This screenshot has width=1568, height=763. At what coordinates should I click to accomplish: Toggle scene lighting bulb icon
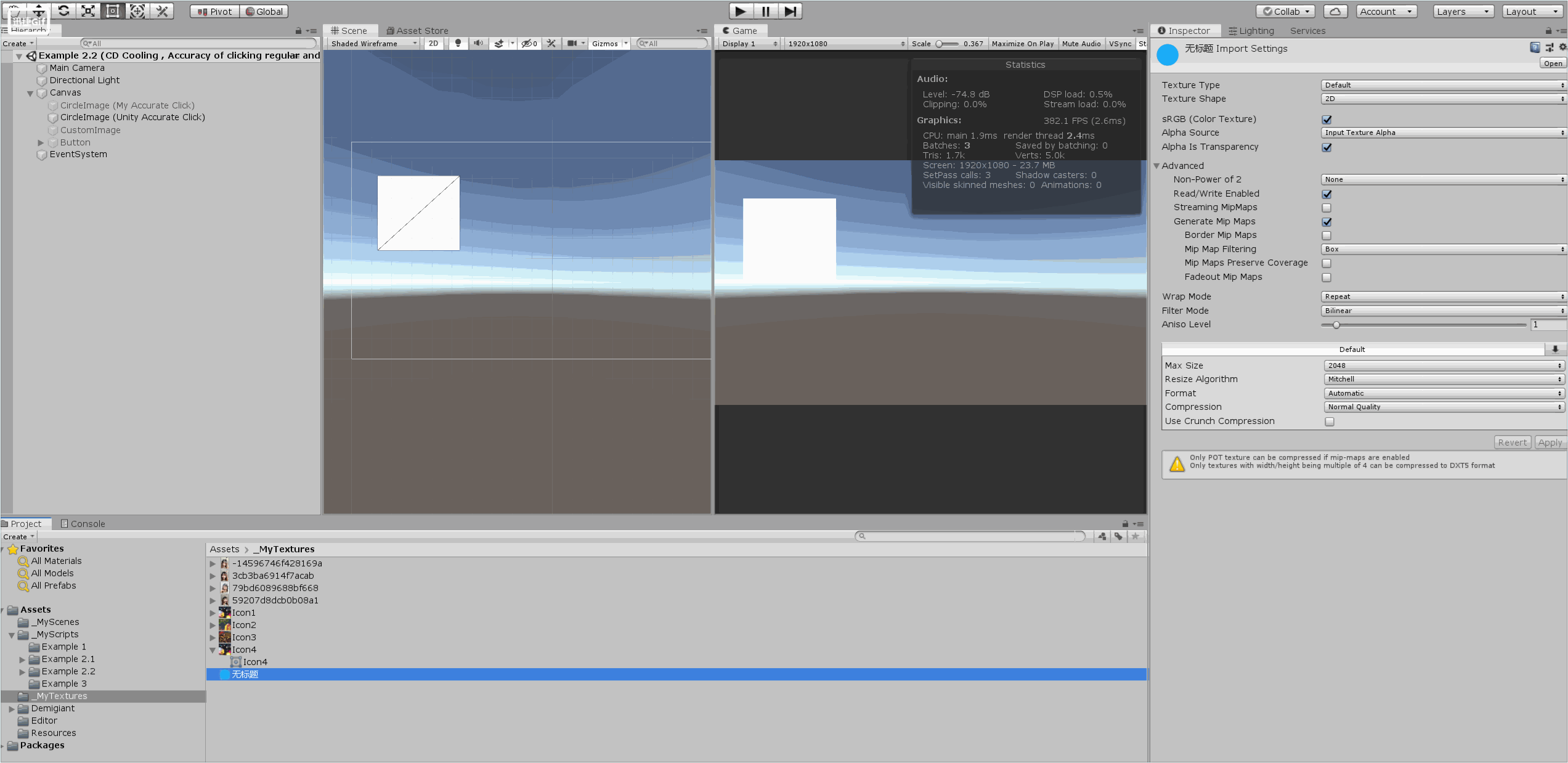[x=458, y=44]
